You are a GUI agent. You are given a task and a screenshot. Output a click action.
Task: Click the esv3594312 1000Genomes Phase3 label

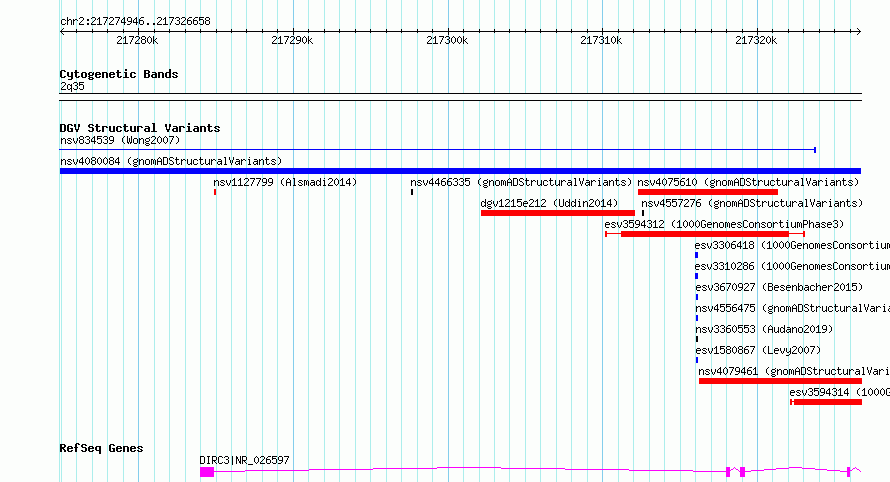[x=724, y=224]
